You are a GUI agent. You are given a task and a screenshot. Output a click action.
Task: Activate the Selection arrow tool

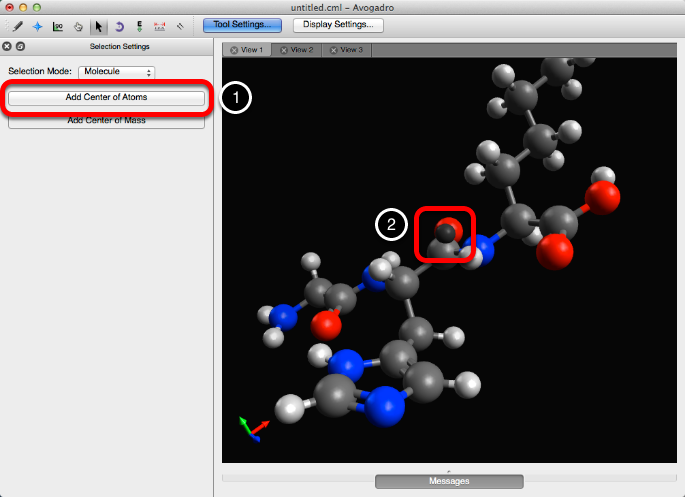[x=99, y=26]
